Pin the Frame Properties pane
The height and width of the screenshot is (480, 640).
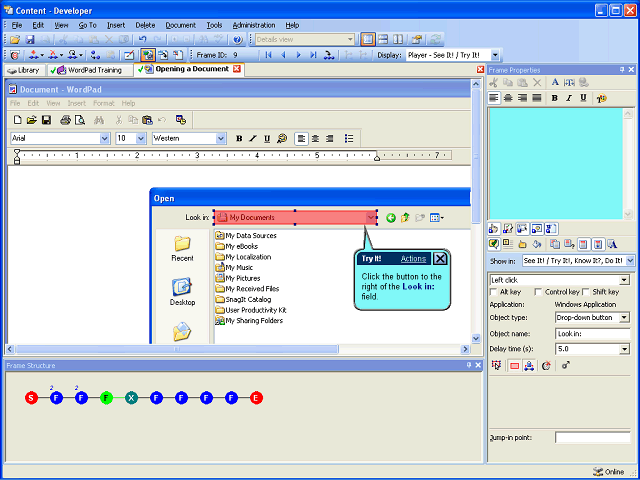pos(622,70)
